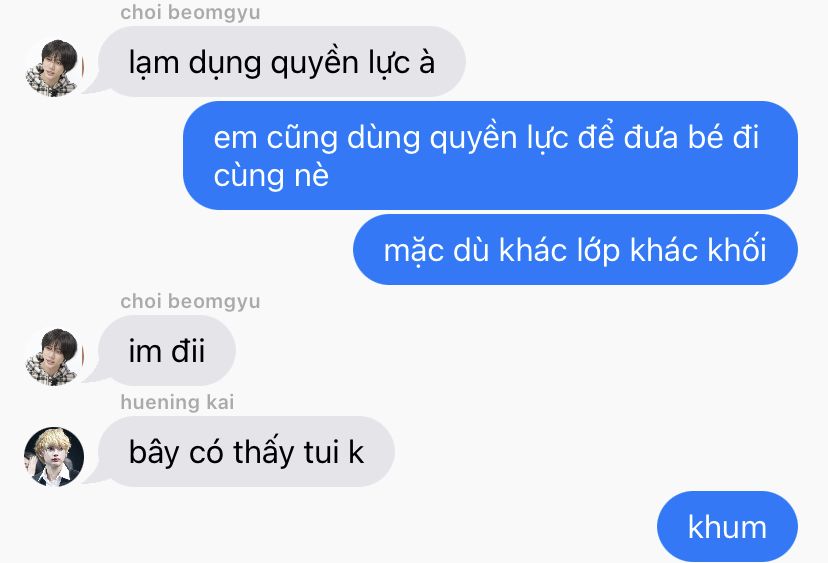This screenshot has height=563, width=828.
Task: Open Beomgyu's avatar beside 'lạm dụng quyền lực à'
Action: (x=53, y=68)
